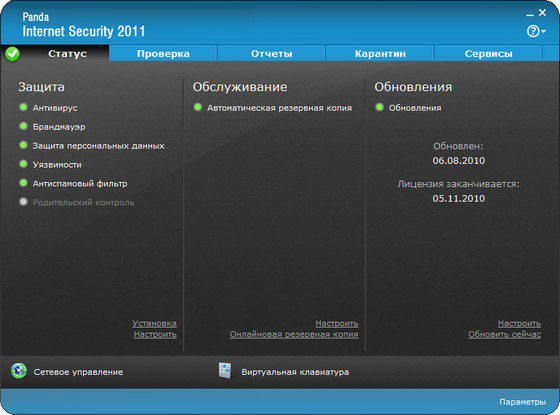Open Параметры in the bottom bar

[522, 402]
